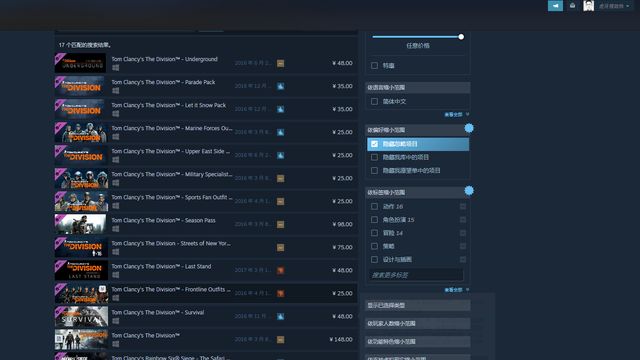640x360 pixels.
Task: Click the ¥ 148.00 price of The Division
Action: 341,340
